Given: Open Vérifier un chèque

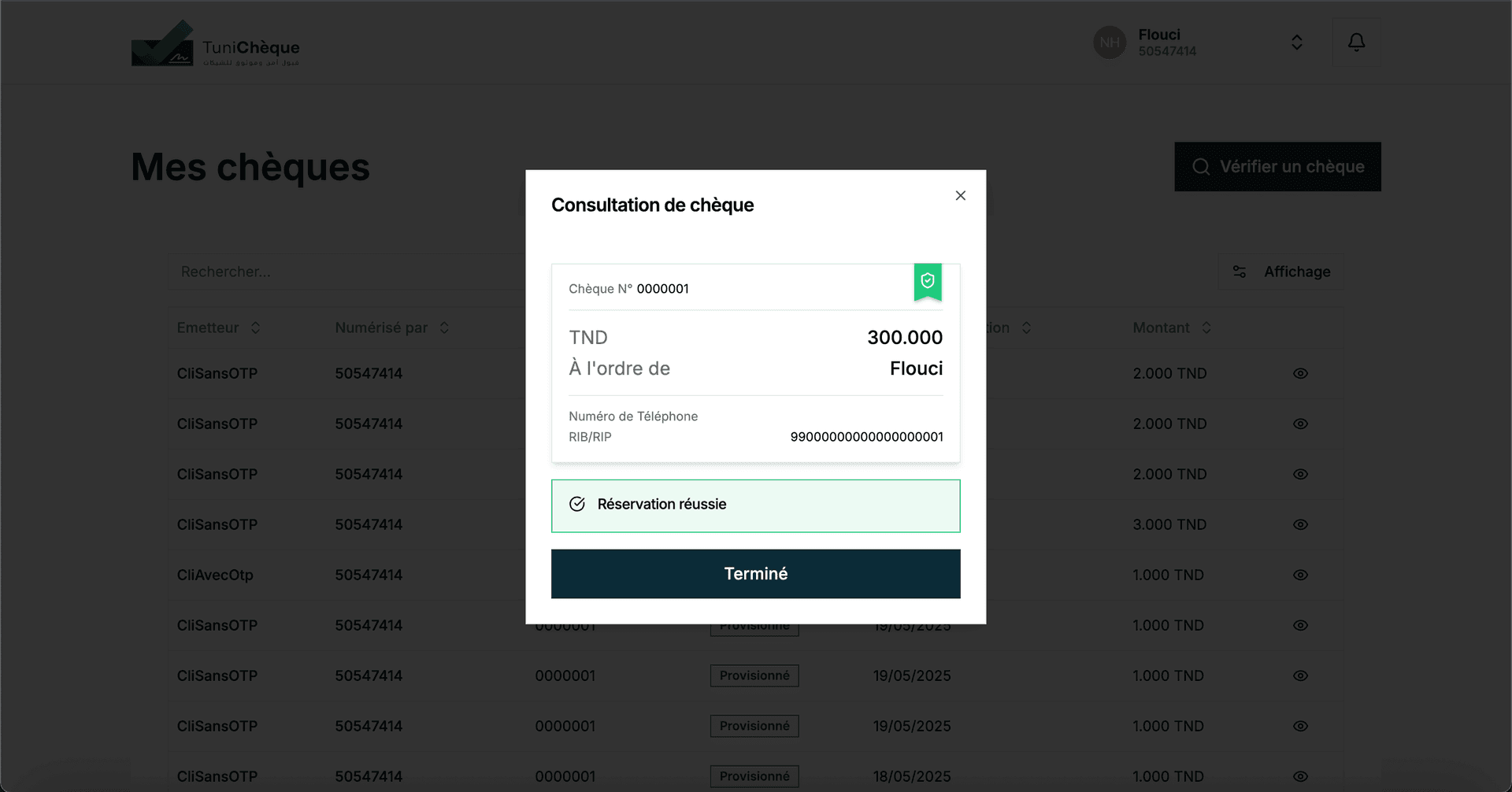Looking at the screenshot, I should (x=1277, y=167).
